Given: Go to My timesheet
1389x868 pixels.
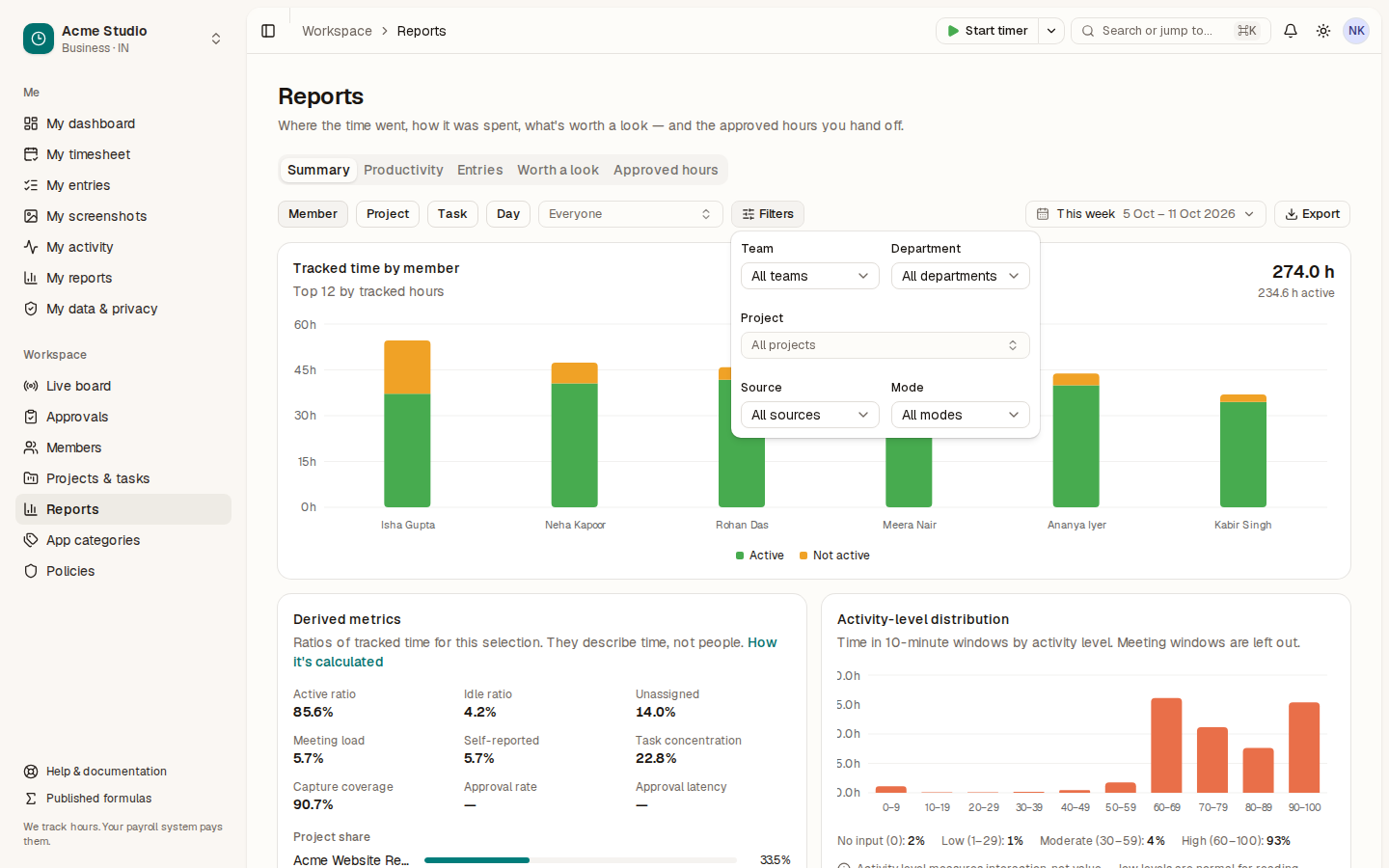Looking at the screenshot, I should [123, 154].
